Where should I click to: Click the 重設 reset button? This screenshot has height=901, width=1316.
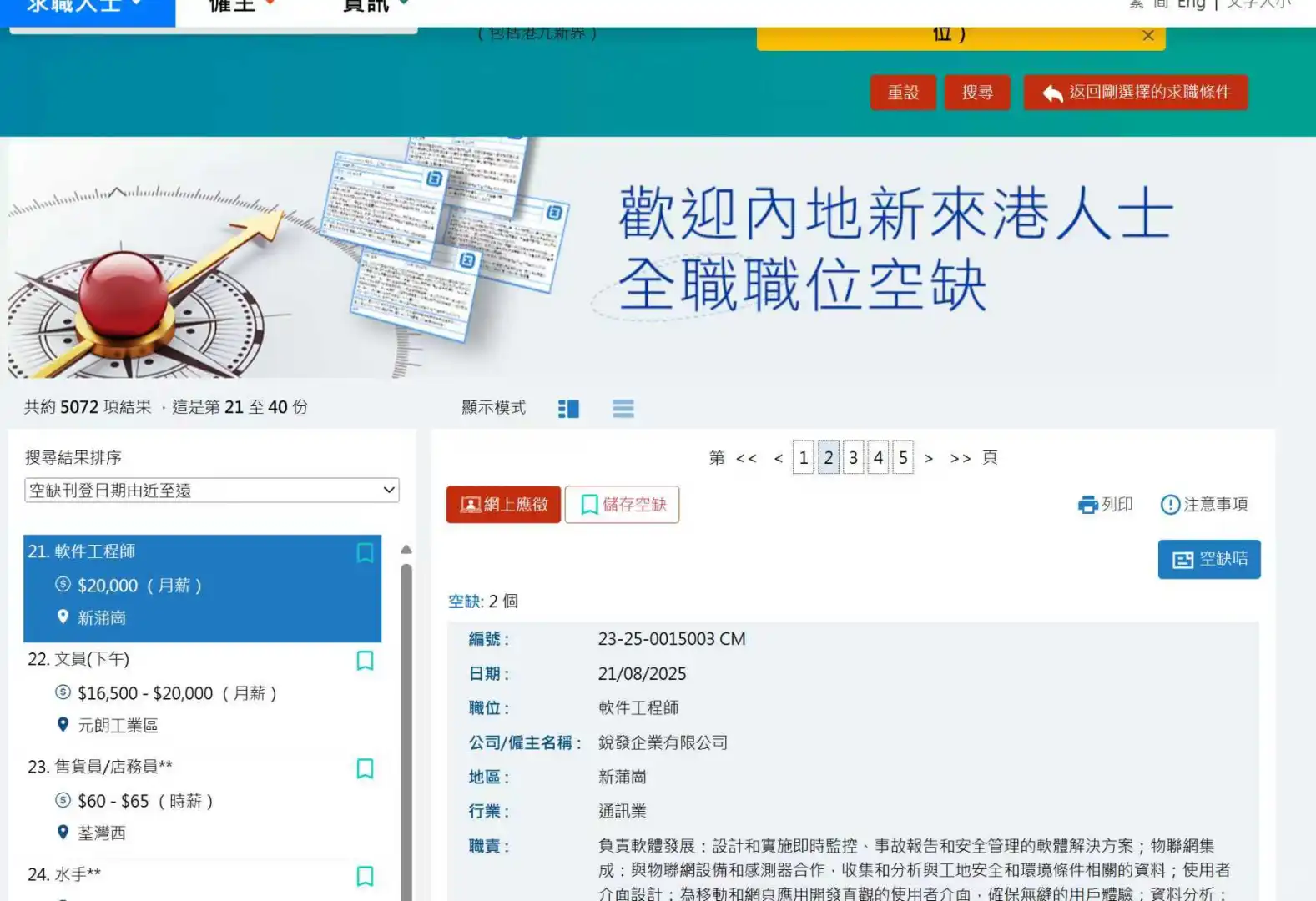(x=903, y=93)
